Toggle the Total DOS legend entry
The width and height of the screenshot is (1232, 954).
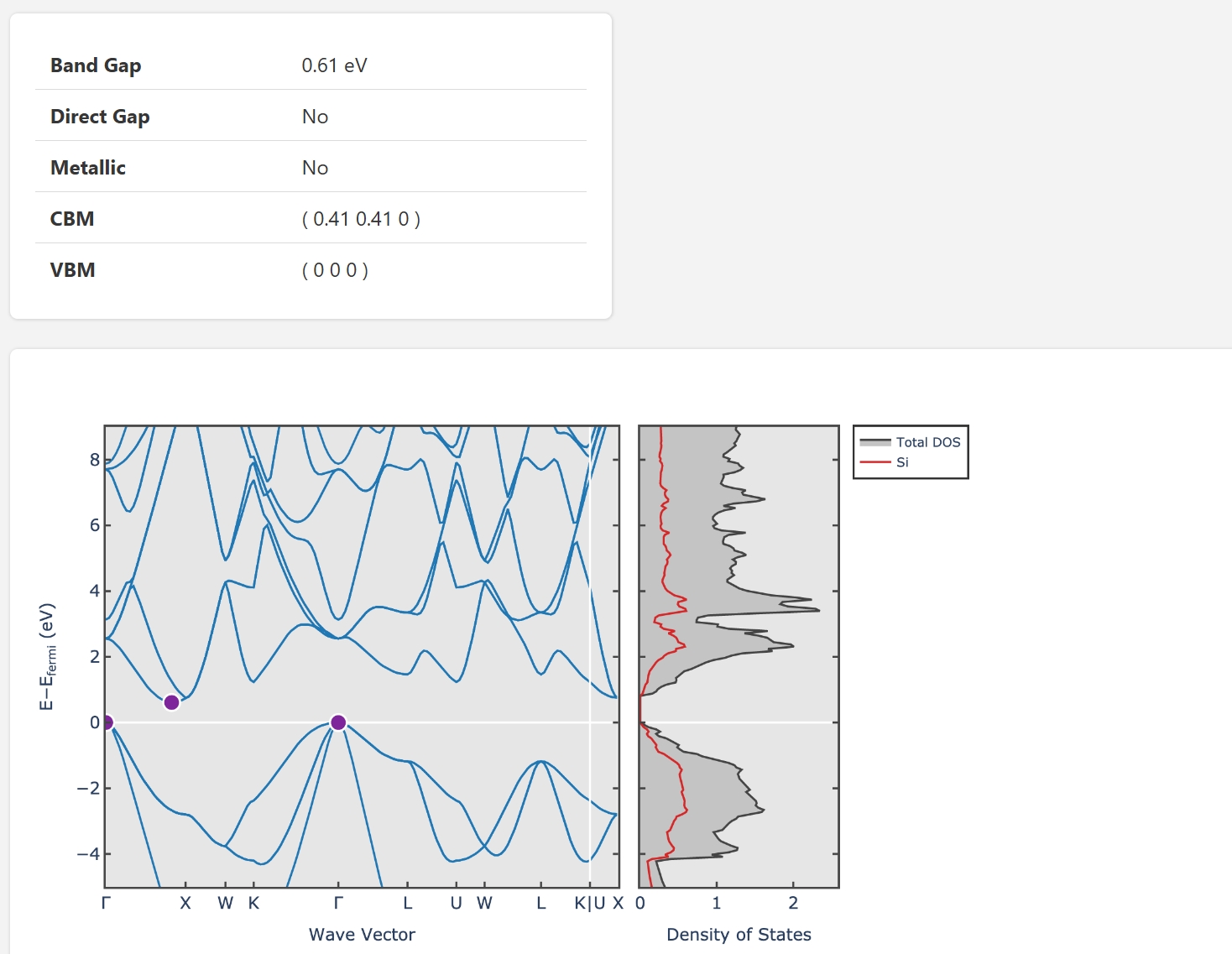coord(927,442)
